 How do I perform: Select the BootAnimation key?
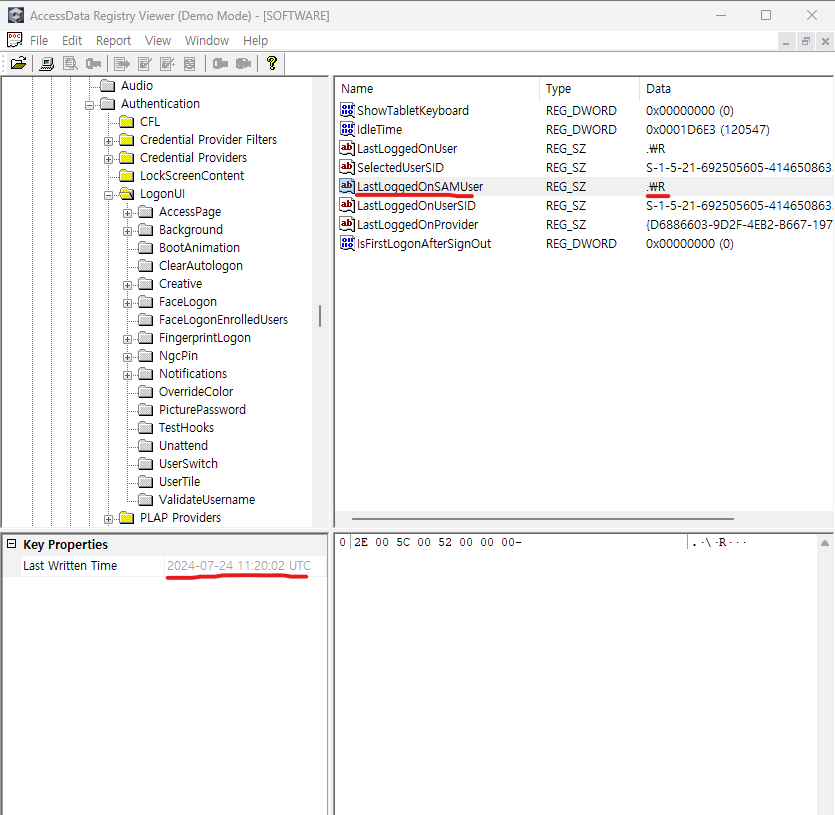[199, 248]
